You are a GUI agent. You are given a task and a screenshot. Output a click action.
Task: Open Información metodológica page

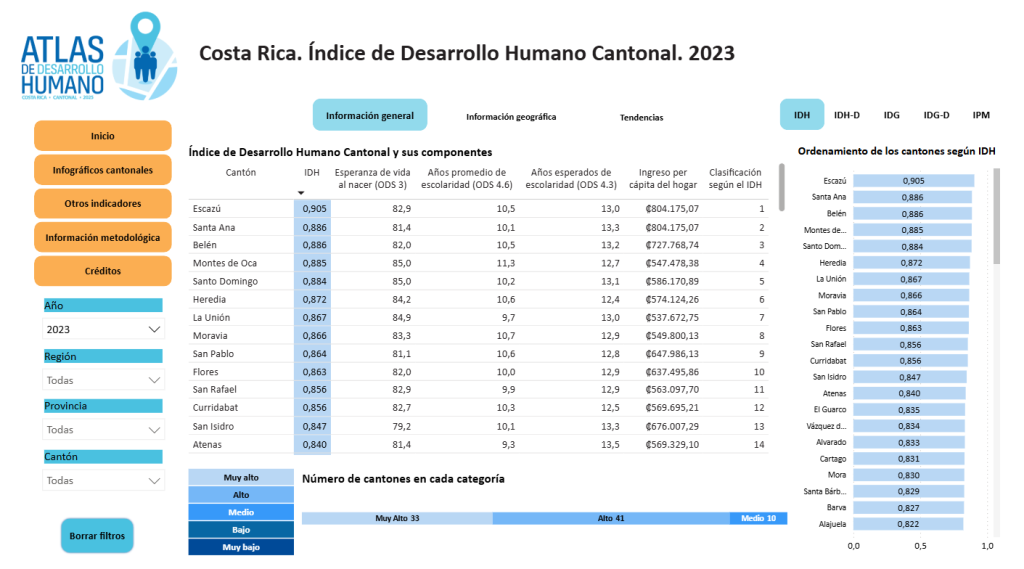coord(103,238)
